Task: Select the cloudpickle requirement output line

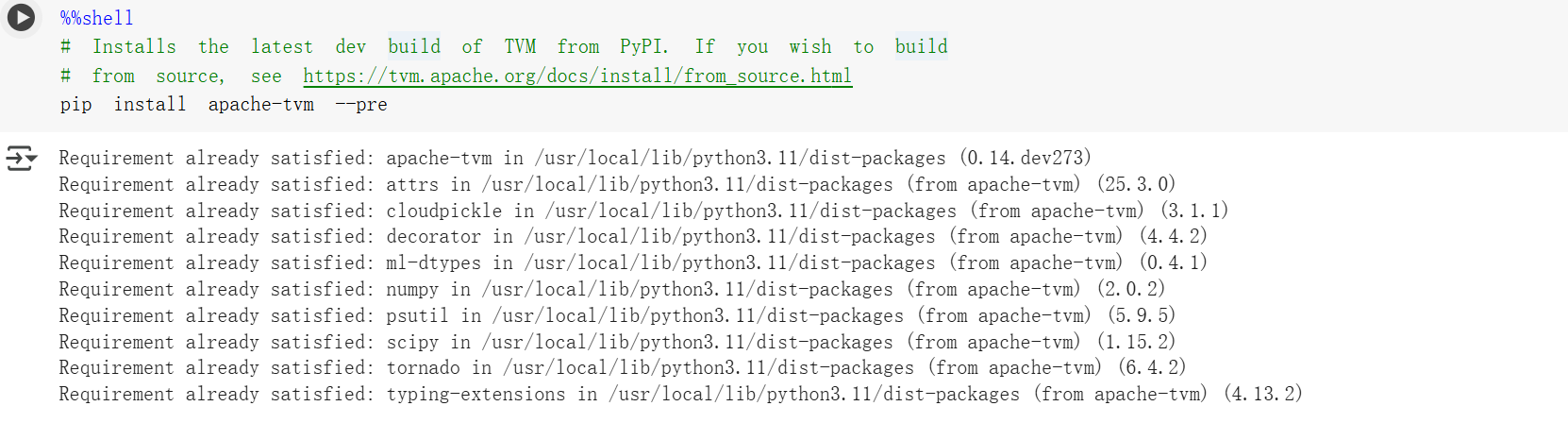Action: 643,211
